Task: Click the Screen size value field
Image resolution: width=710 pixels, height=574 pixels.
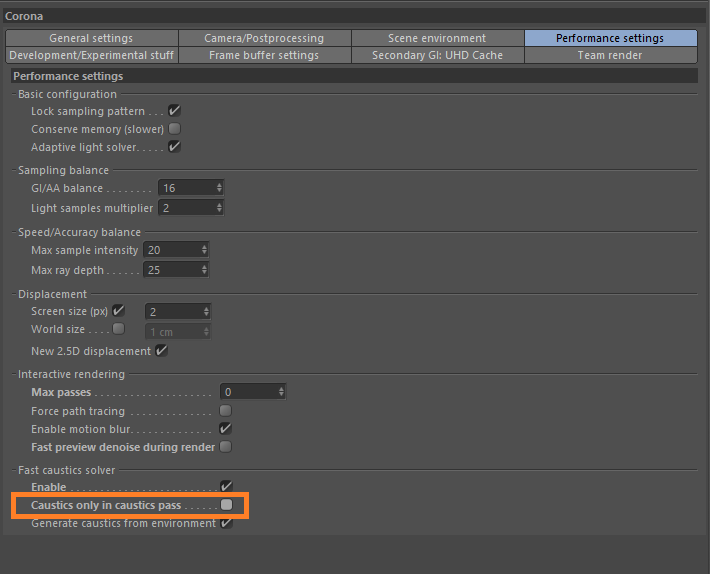Action: point(178,311)
